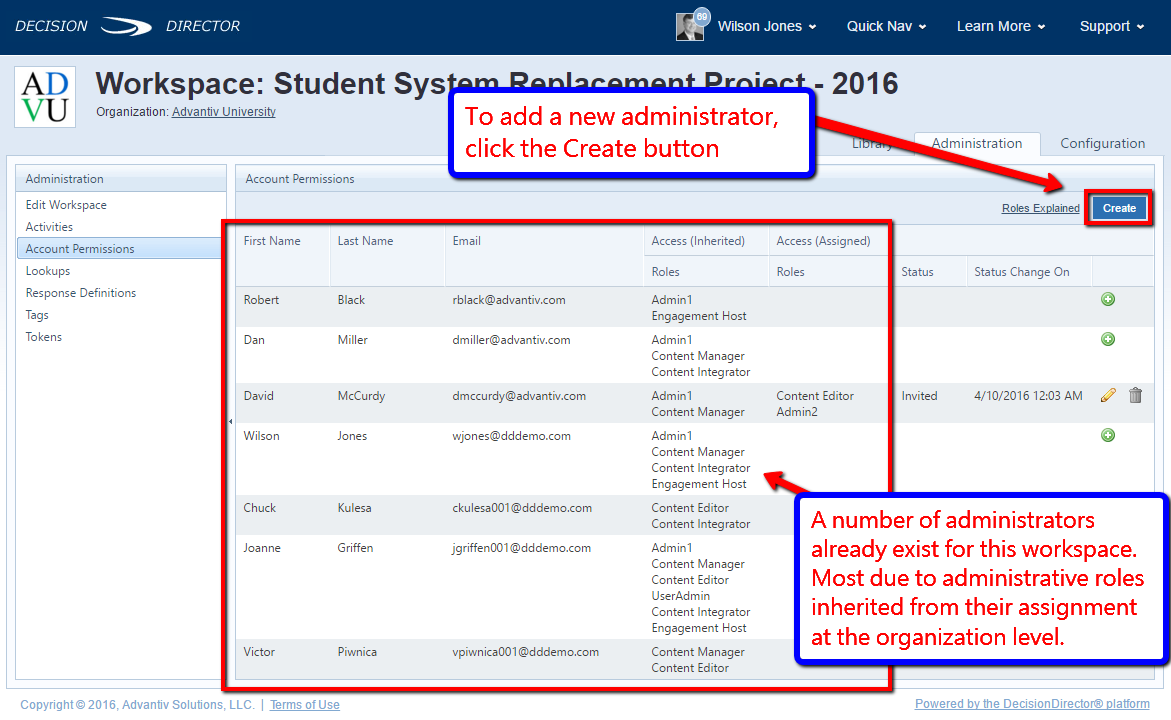Viewport: 1171px width, 720px height.
Task: Select email dmiller@advantiv.com
Action: [x=512, y=340]
